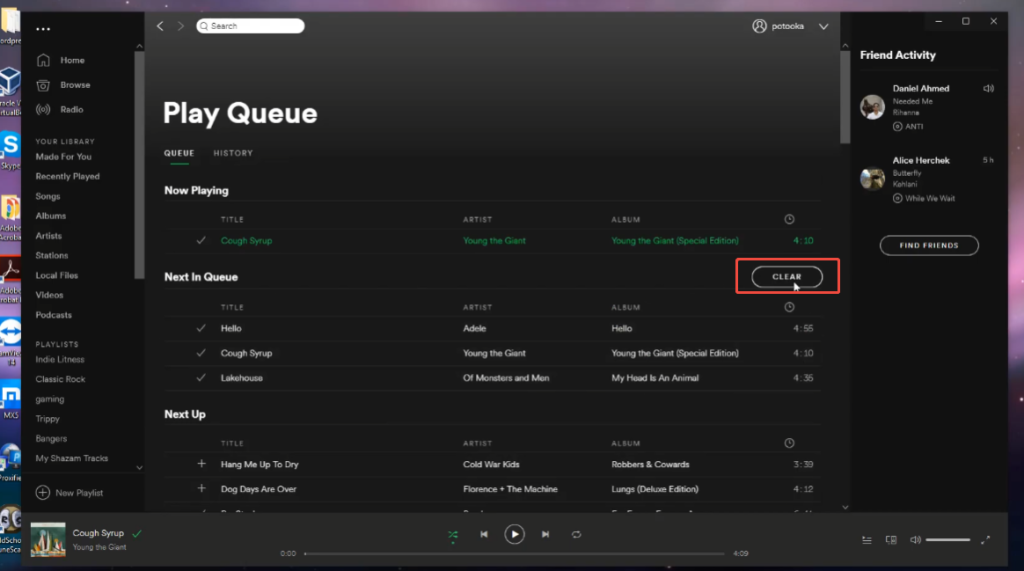Click the speaker icon beside Daniel Ahmed

(x=989, y=88)
